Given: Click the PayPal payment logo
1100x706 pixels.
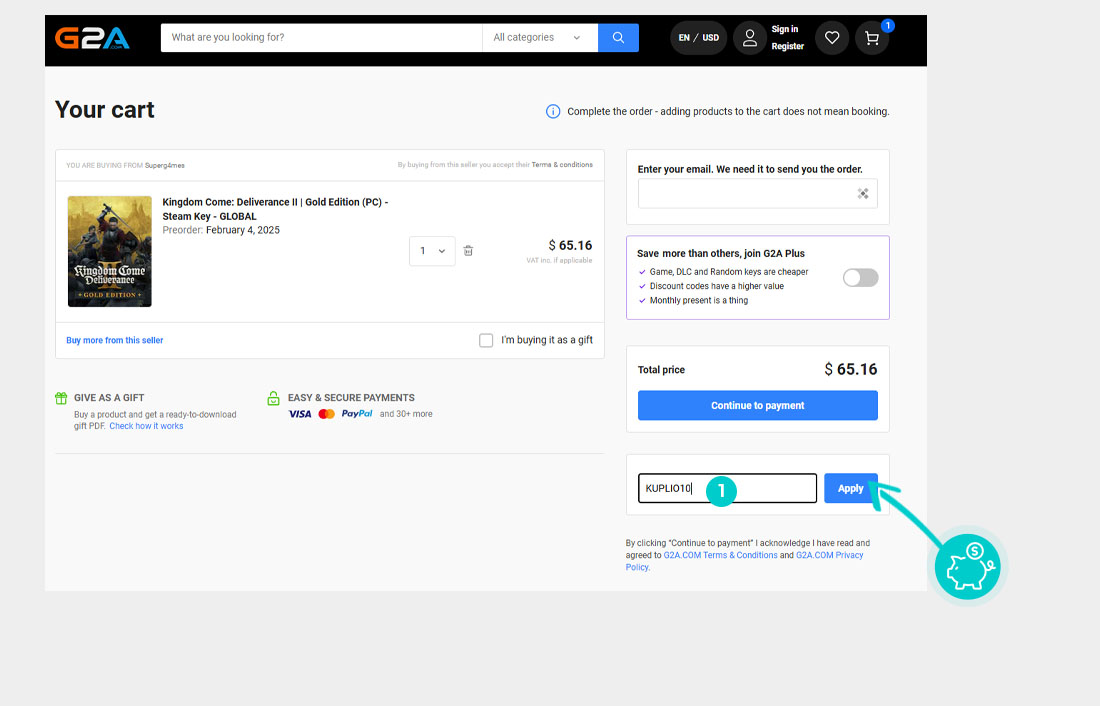Looking at the screenshot, I should [357, 414].
